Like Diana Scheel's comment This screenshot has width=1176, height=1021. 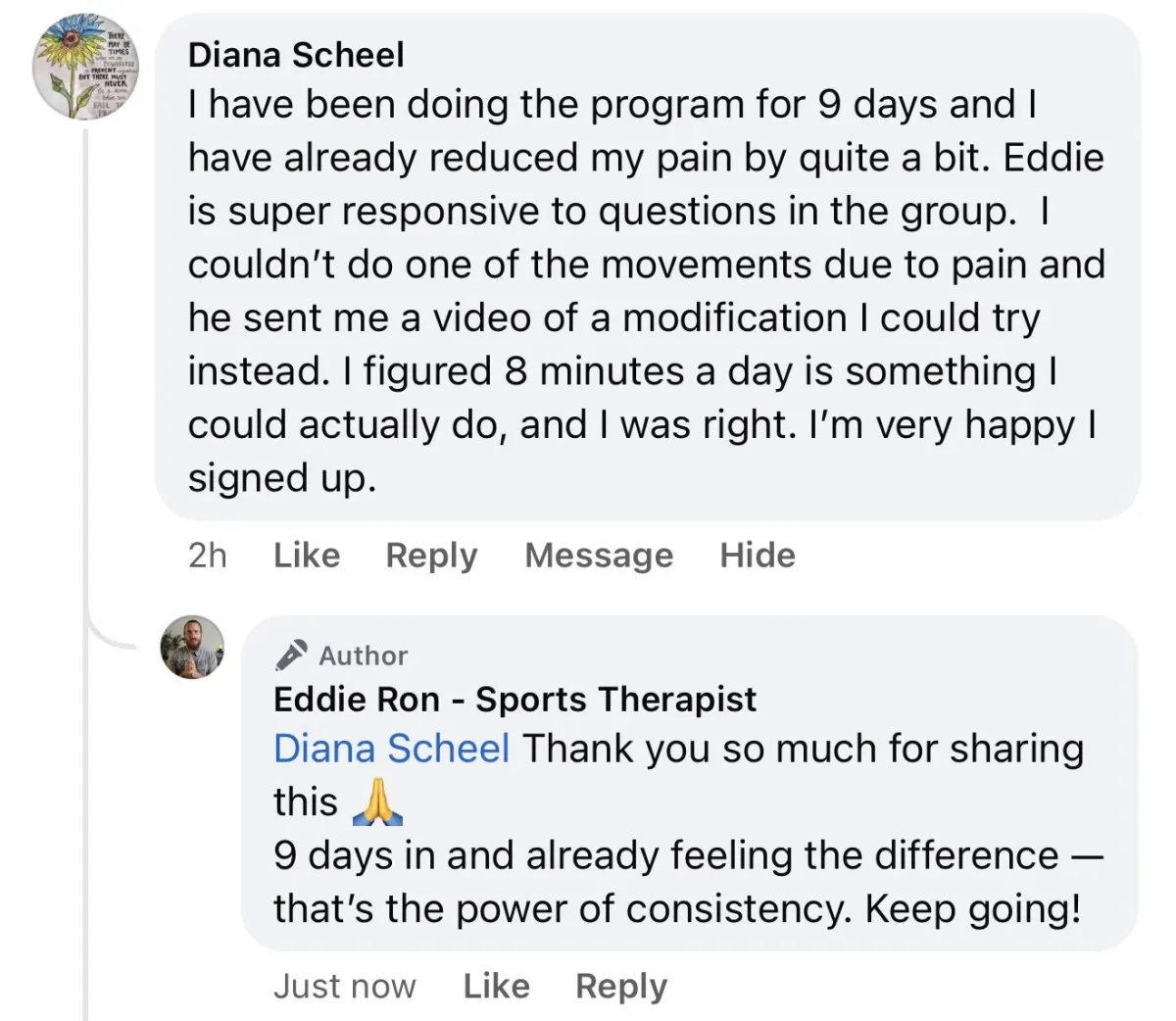click(307, 556)
